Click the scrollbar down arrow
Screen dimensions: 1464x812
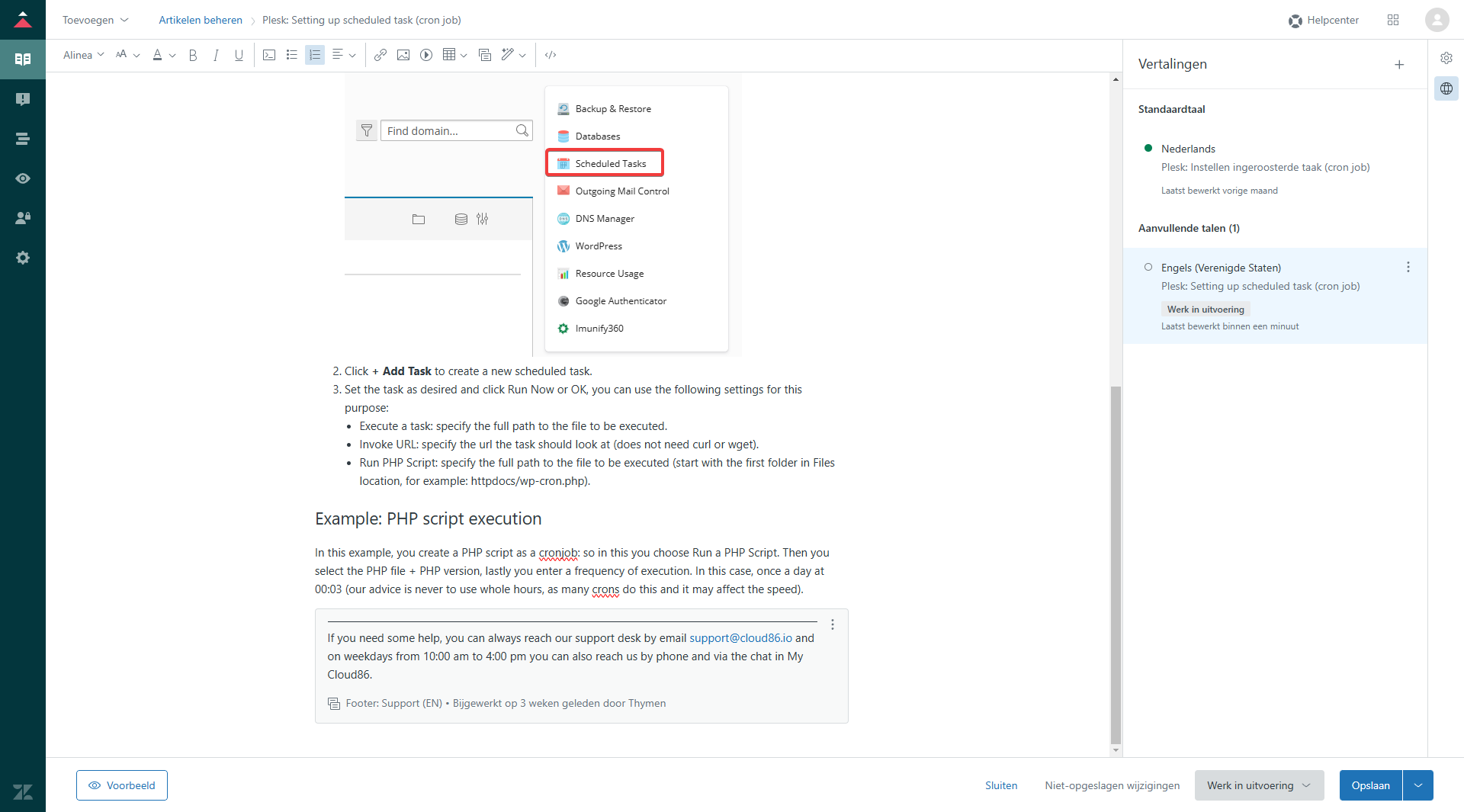1116,750
